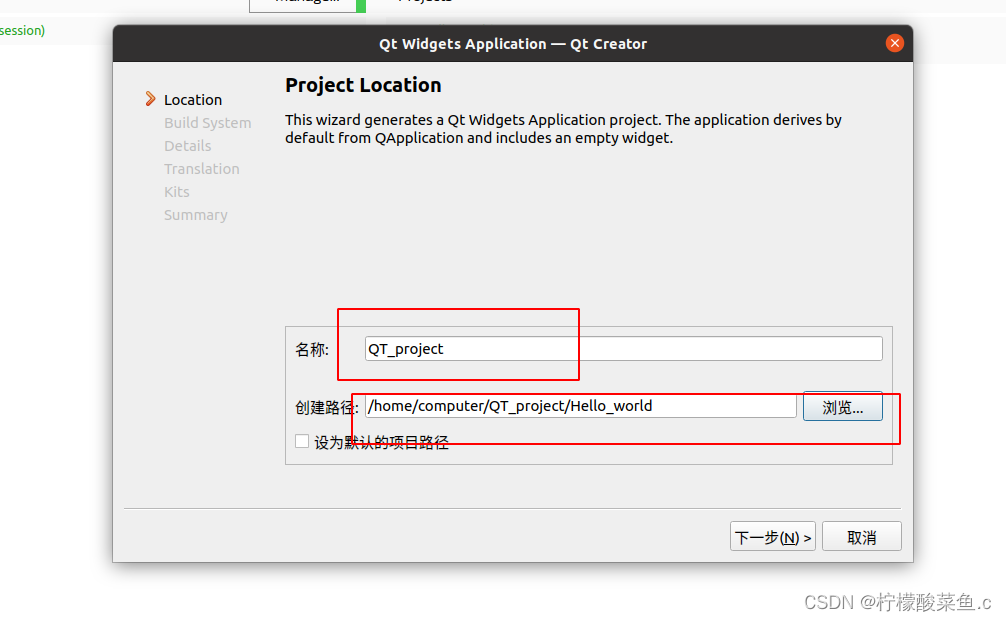1006x621 pixels.
Task: Click the 创建路径: label
Action: pyautogui.click(x=327, y=407)
